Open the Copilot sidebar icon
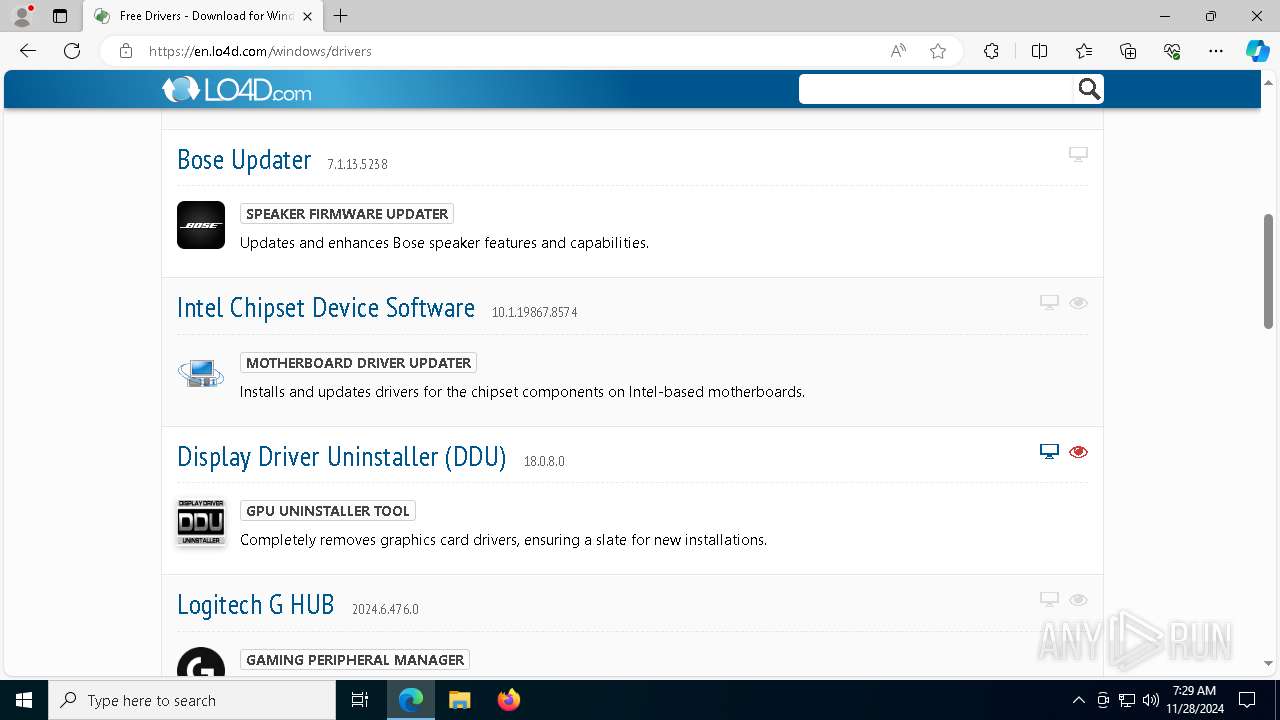The height and width of the screenshot is (720, 1280). (x=1257, y=51)
